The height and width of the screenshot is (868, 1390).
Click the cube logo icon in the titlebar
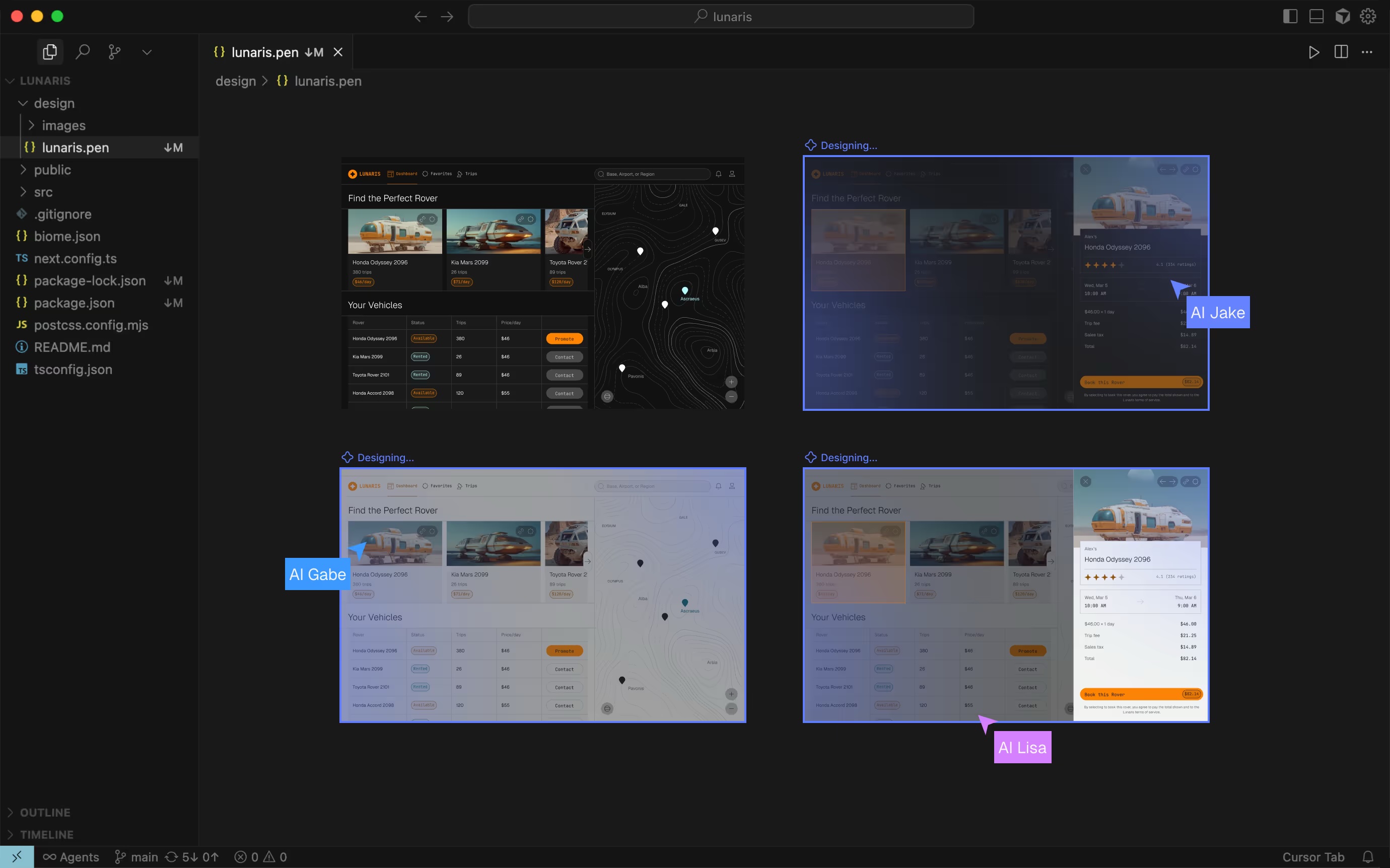pos(1342,16)
